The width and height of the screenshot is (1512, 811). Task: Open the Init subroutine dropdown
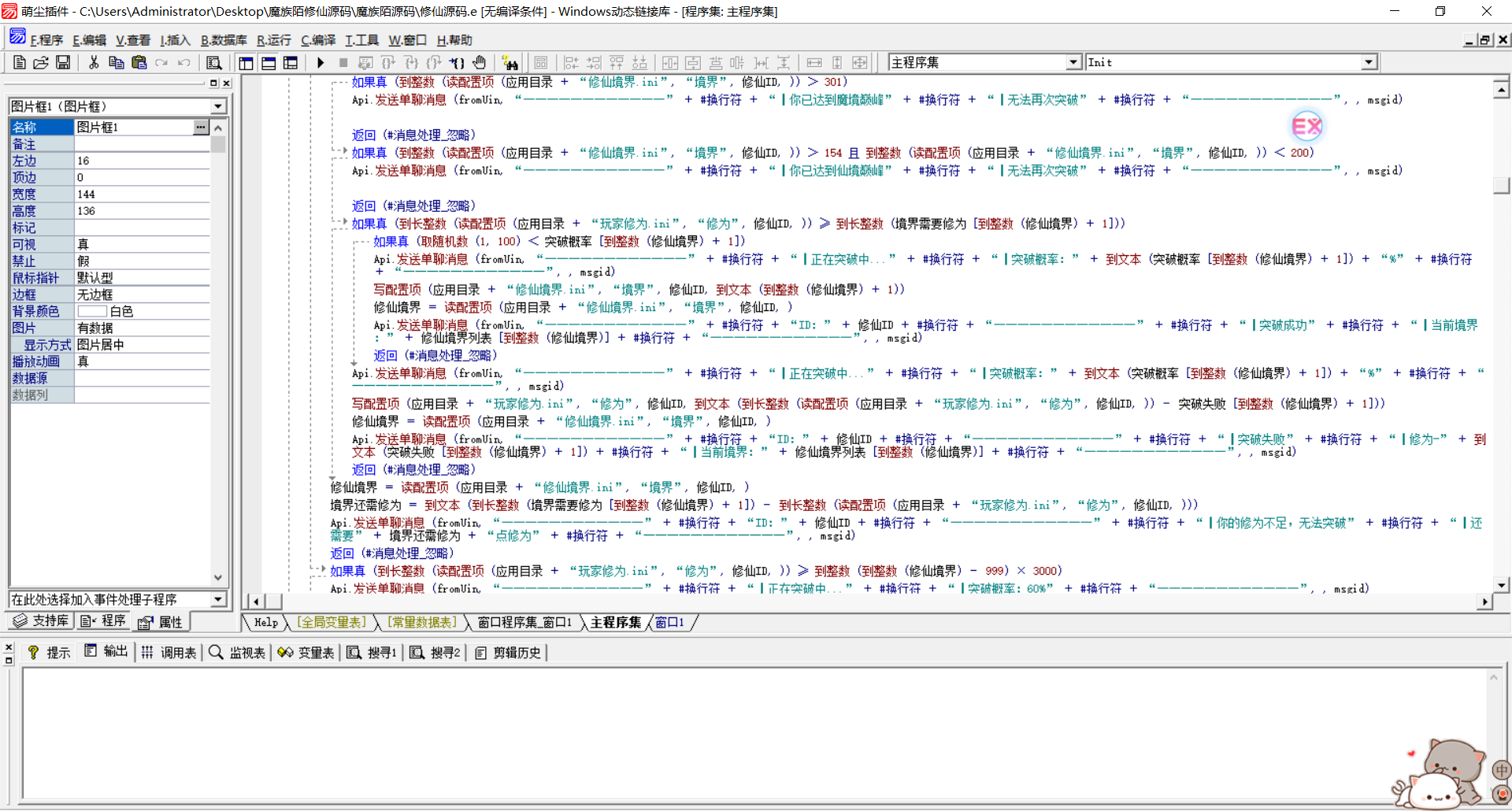coord(1369,62)
